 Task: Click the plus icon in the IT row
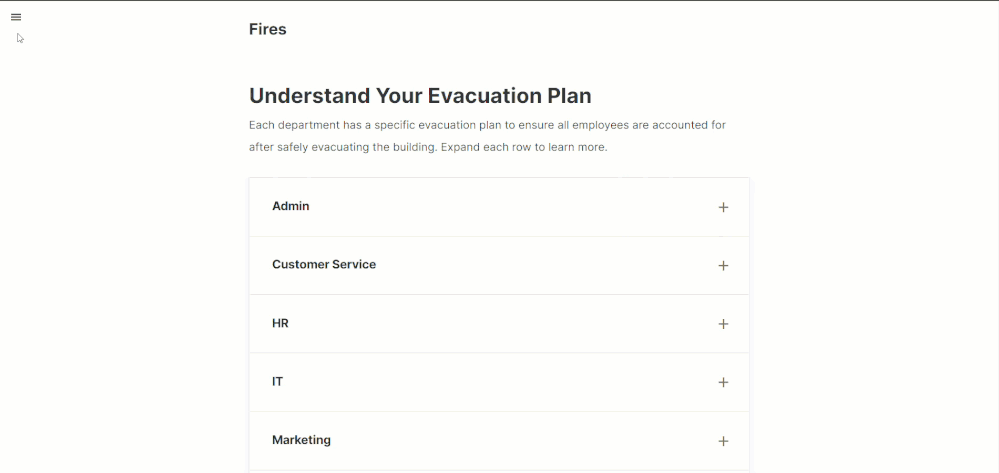click(x=723, y=382)
